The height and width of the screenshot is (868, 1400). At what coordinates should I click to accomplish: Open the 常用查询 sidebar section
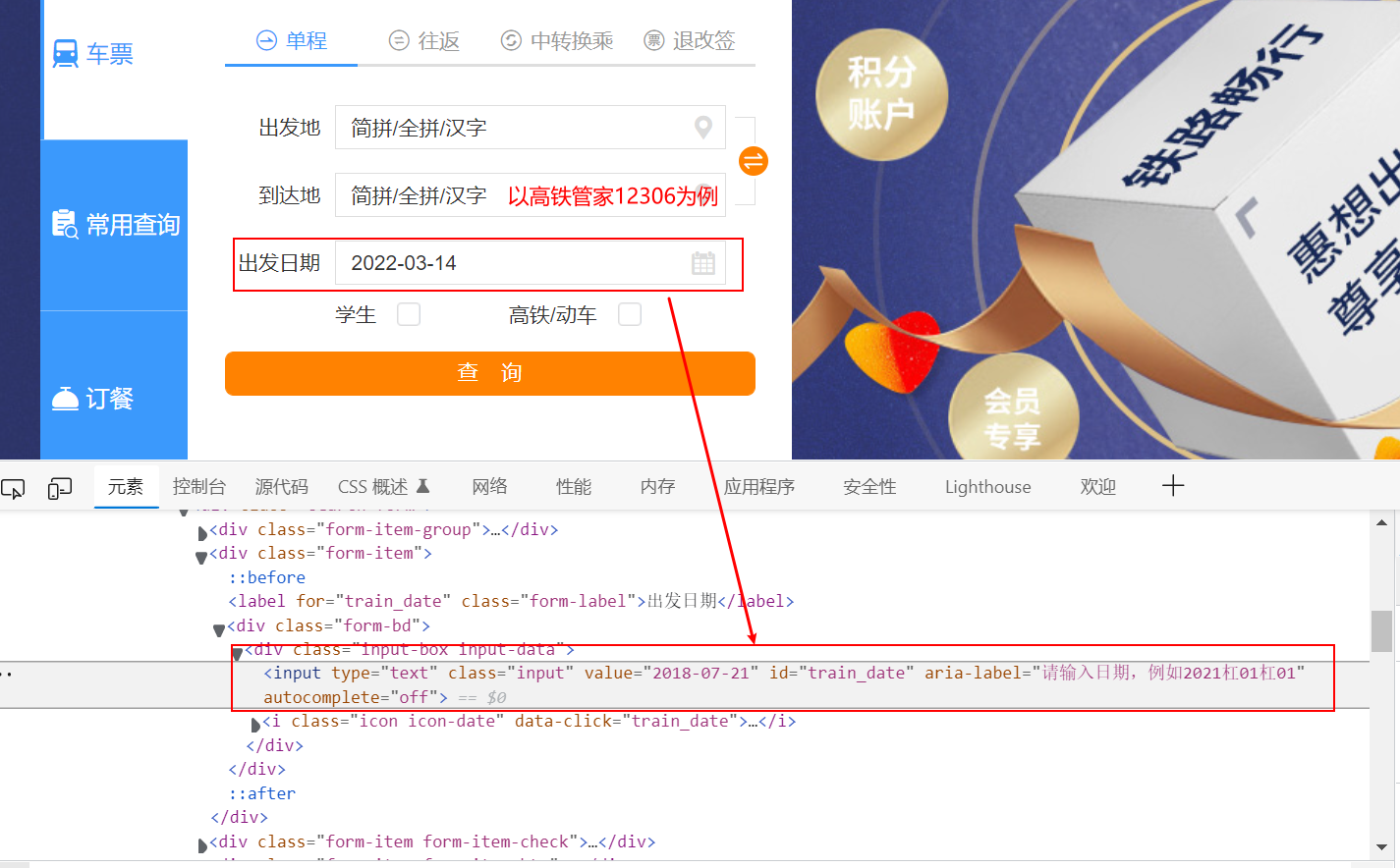115,225
